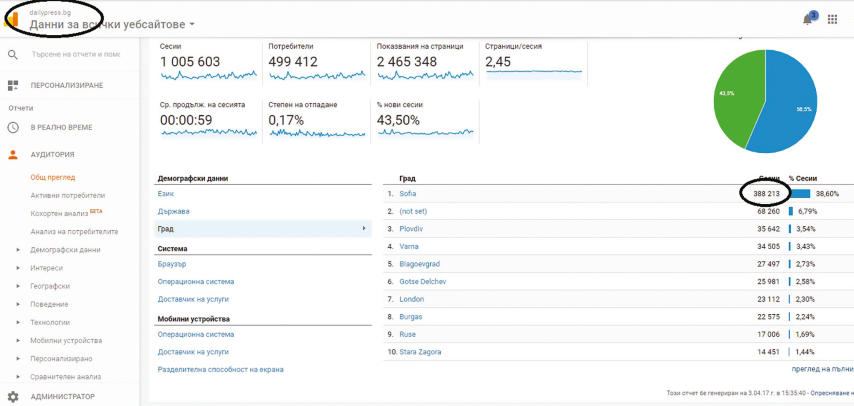This screenshot has height=406, width=854.
Task: Expand the Демографски данни sidebar section
Action: pyautogui.click(x=18, y=250)
